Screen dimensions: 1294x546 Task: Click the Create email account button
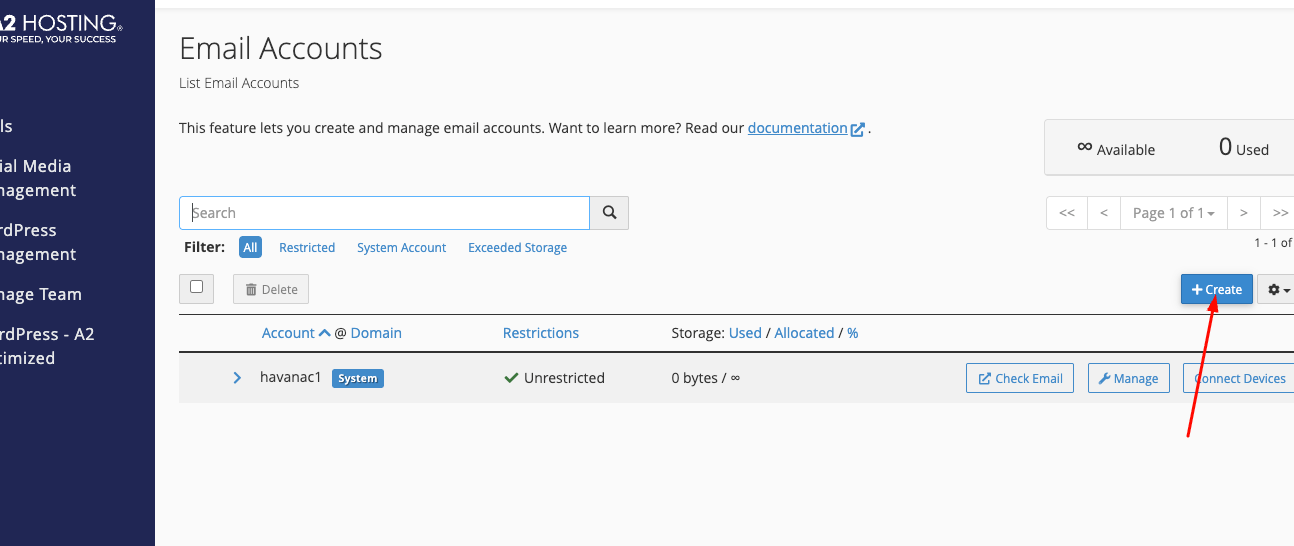[x=1216, y=290]
